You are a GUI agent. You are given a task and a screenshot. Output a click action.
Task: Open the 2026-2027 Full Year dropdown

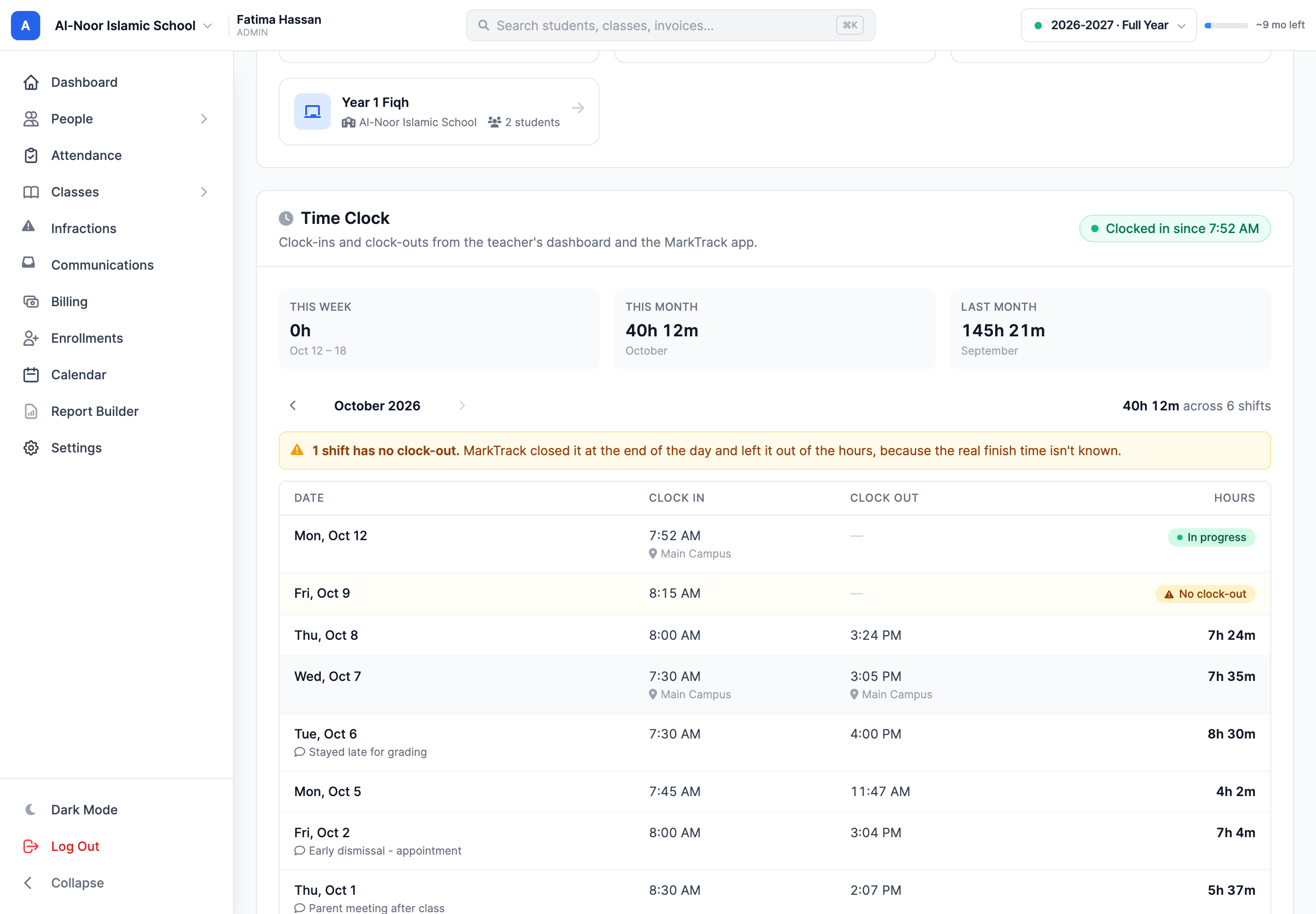tap(1108, 25)
